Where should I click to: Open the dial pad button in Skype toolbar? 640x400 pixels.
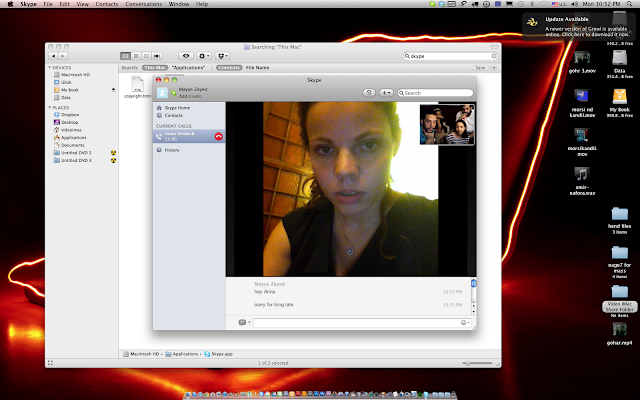[369, 93]
